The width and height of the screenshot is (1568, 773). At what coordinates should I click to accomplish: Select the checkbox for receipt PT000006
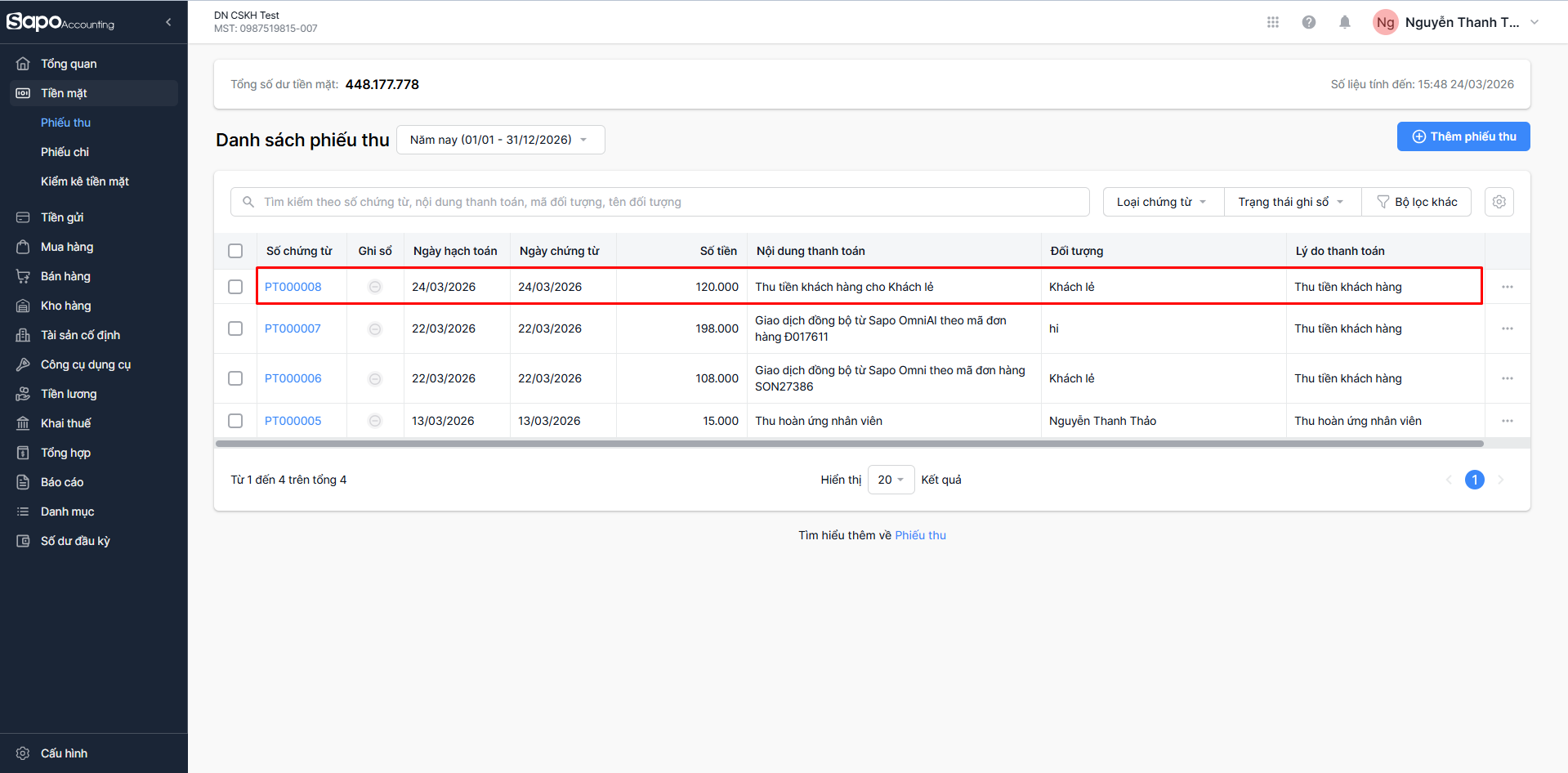tap(235, 378)
